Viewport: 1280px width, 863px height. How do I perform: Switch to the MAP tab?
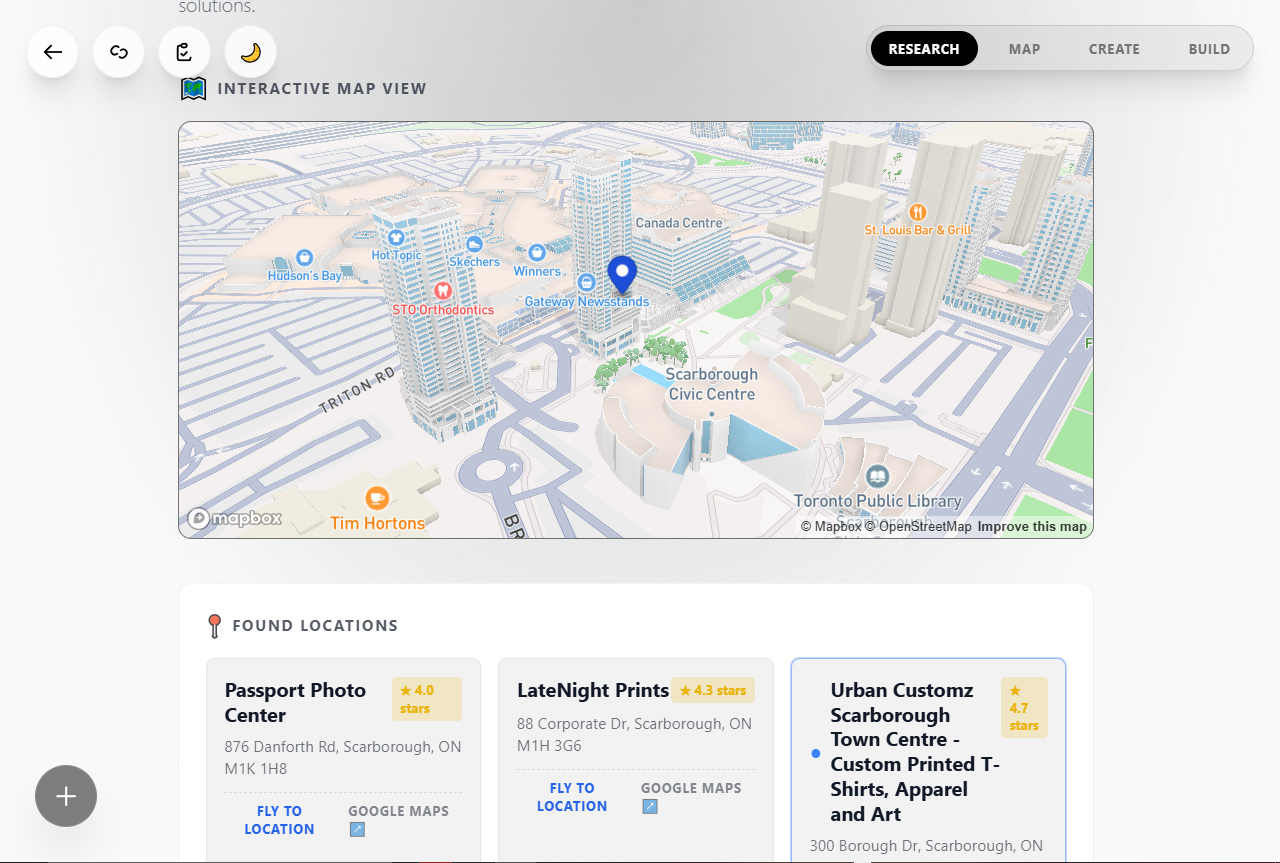coord(1024,49)
